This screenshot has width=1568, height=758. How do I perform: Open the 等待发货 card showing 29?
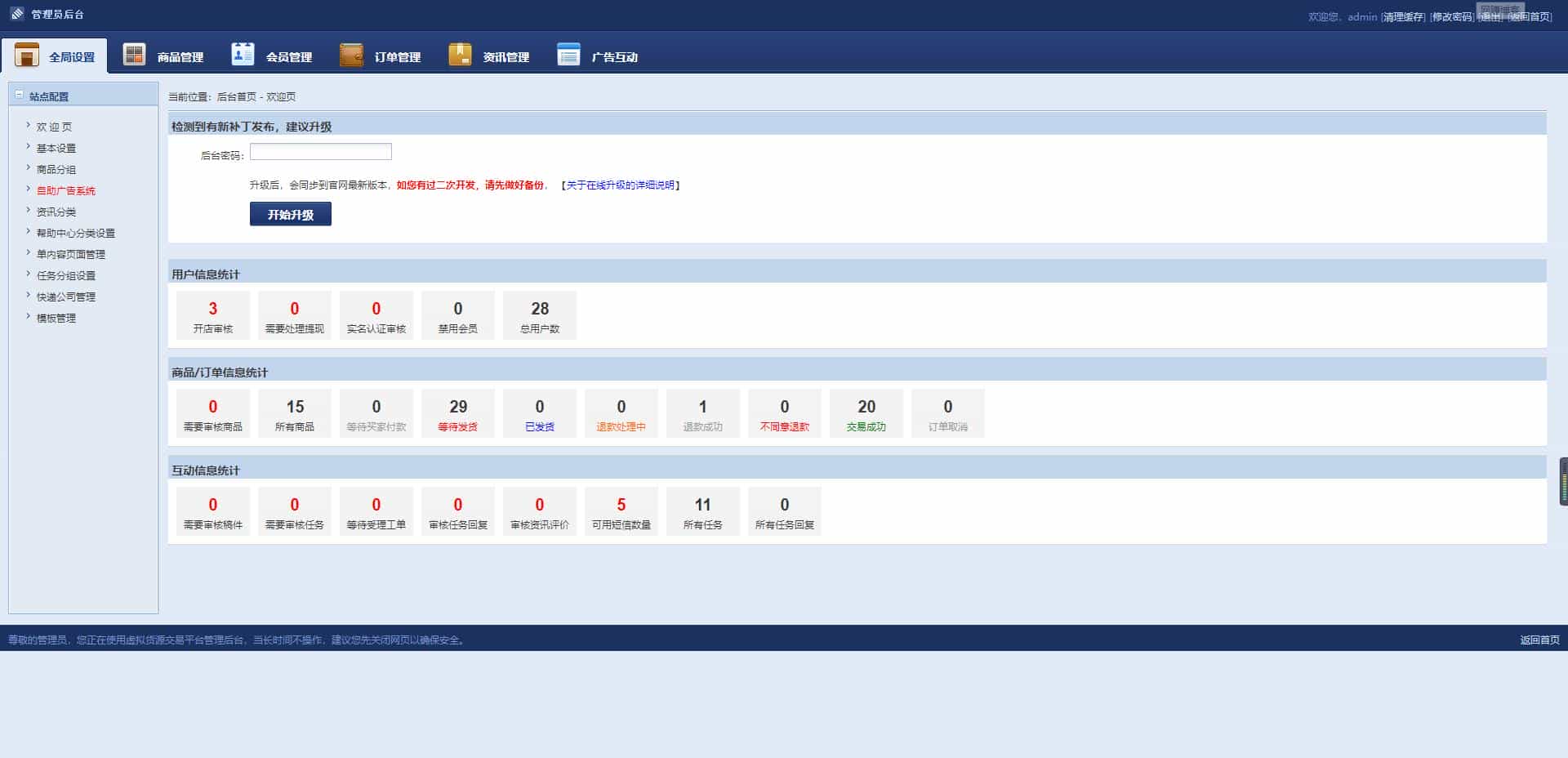458,413
